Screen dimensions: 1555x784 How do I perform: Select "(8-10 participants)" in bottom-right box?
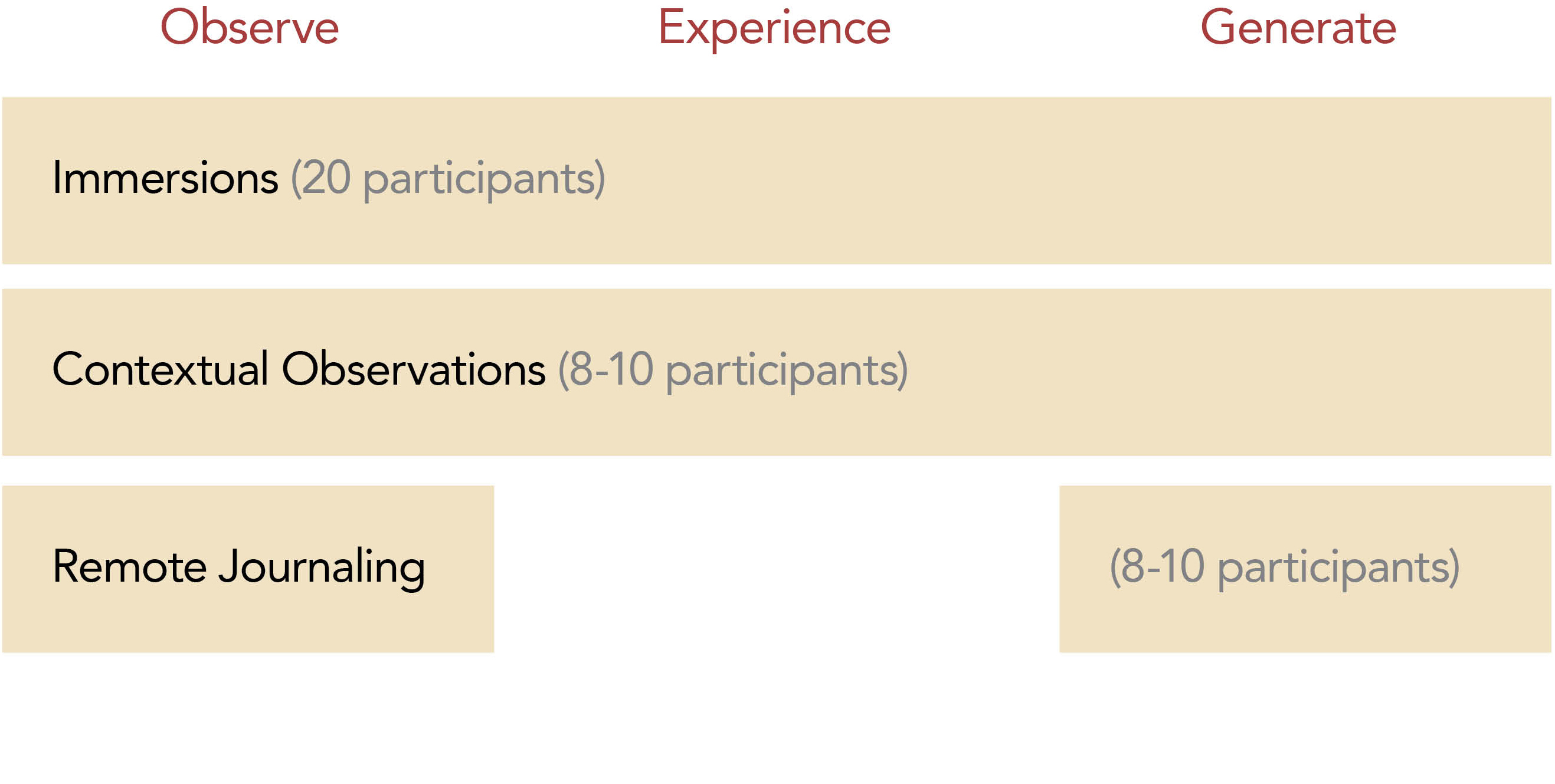pyautogui.click(x=1285, y=567)
